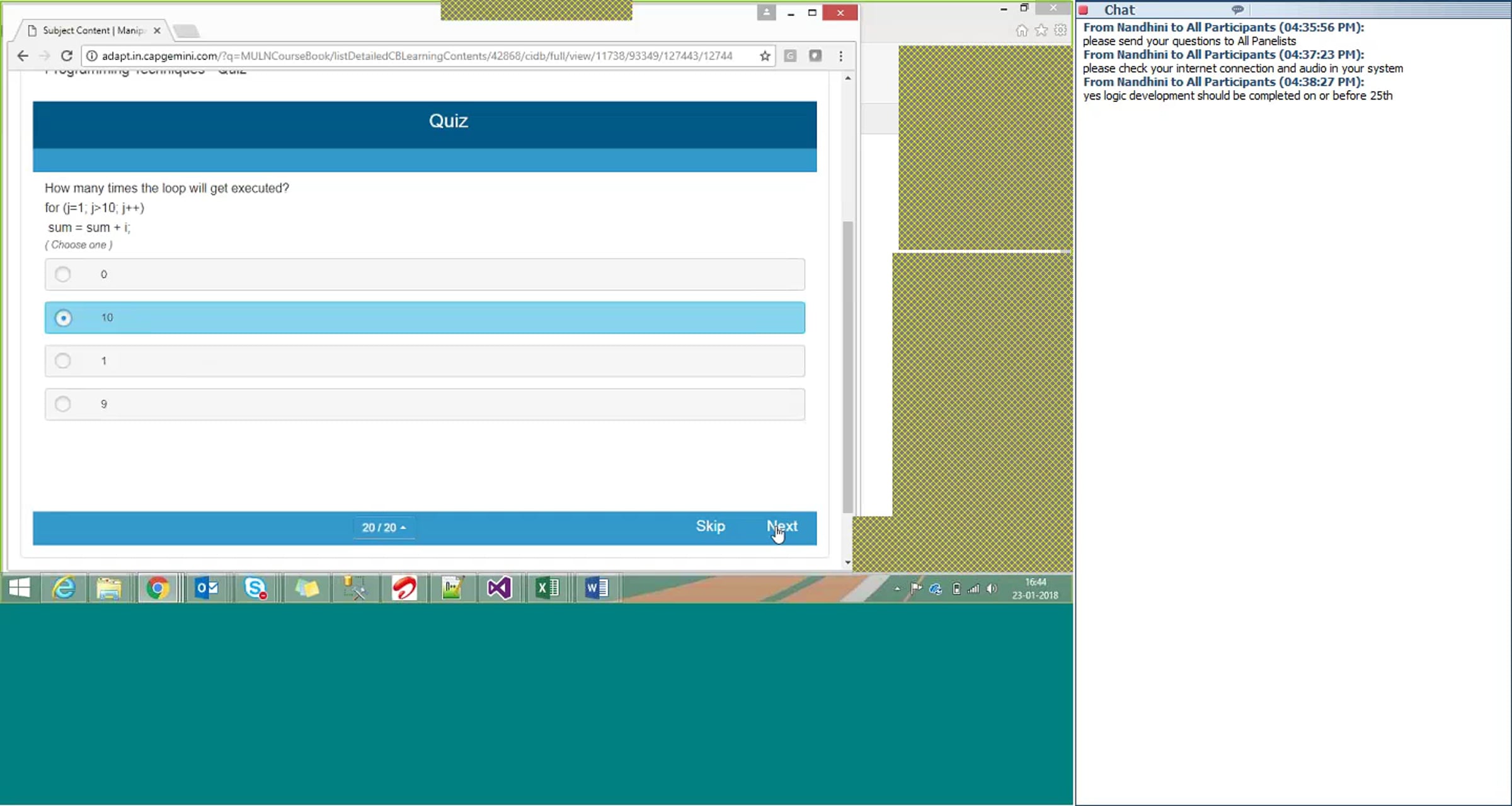Image resolution: width=1512 pixels, height=806 pixels.
Task: Launch Skype from taskbar
Action: pyautogui.click(x=255, y=589)
